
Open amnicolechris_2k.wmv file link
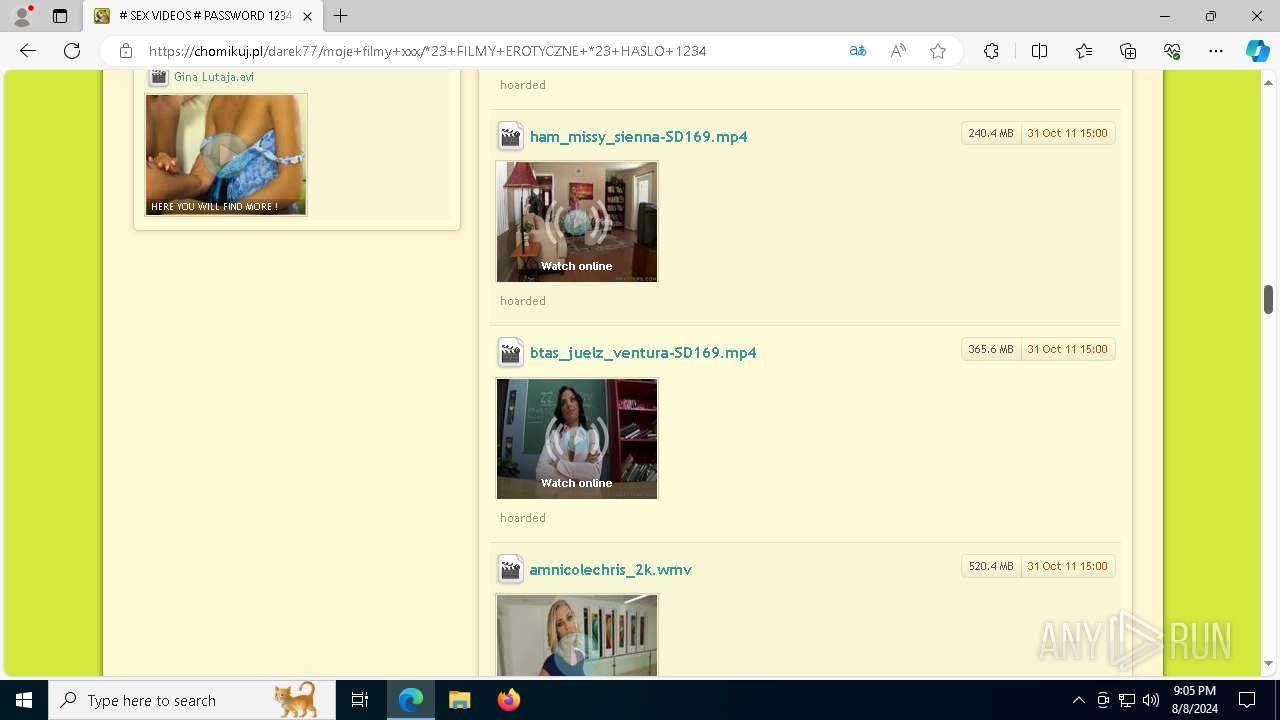[x=610, y=570]
